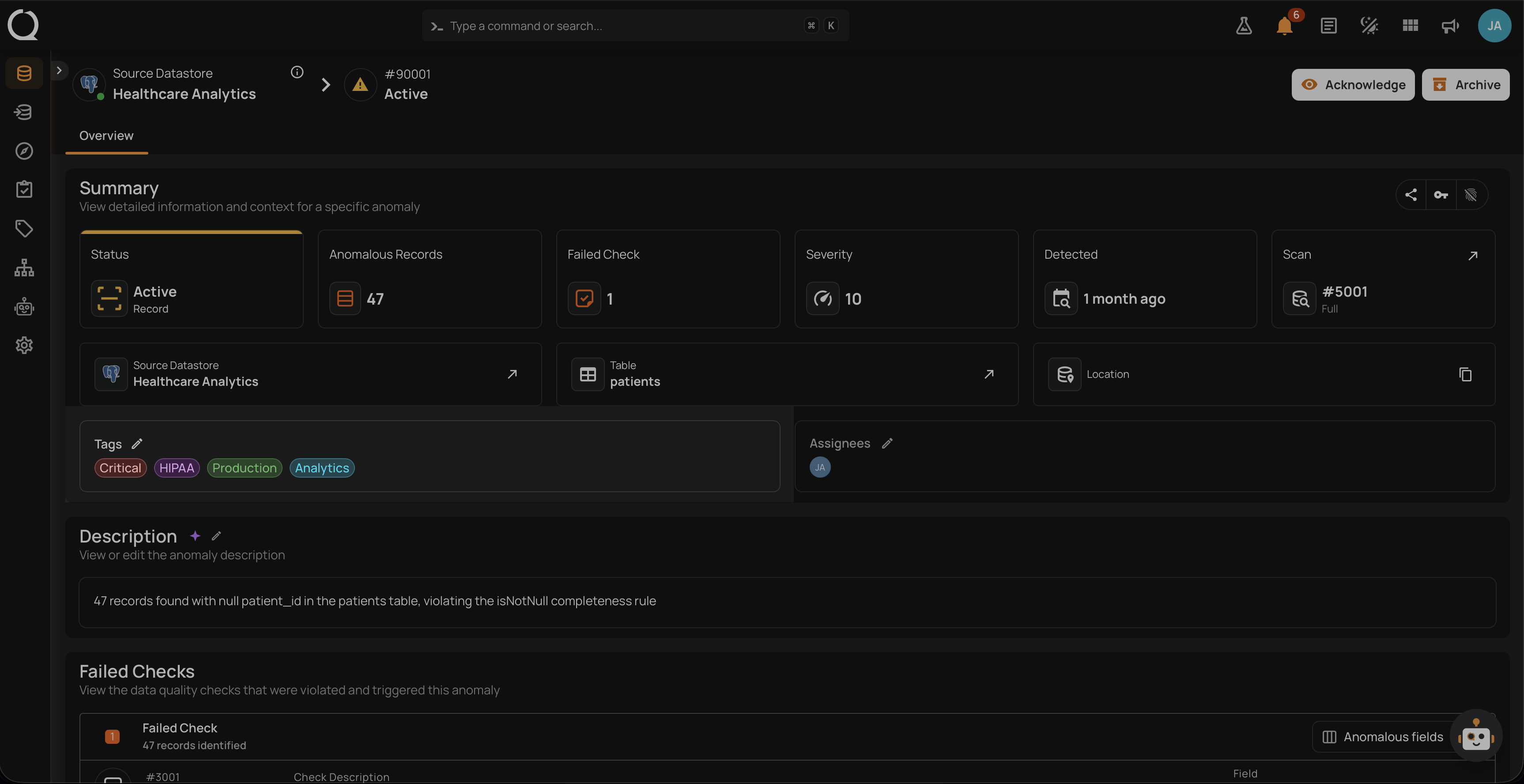This screenshot has width=1524, height=784.
Task: Edit assignees with the pencil icon
Action: pyautogui.click(x=887, y=443)
